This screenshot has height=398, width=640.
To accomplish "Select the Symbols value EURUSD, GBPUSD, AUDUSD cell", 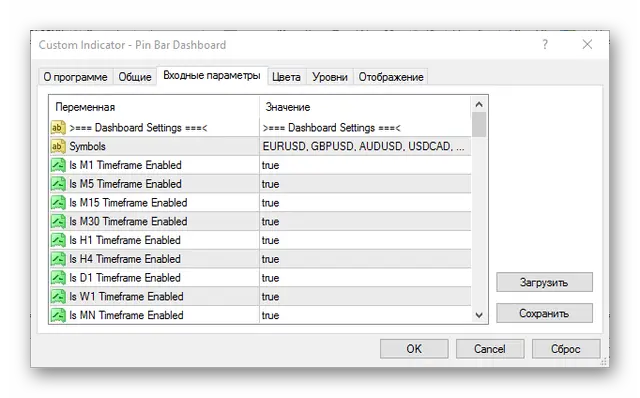I will 365,146.
